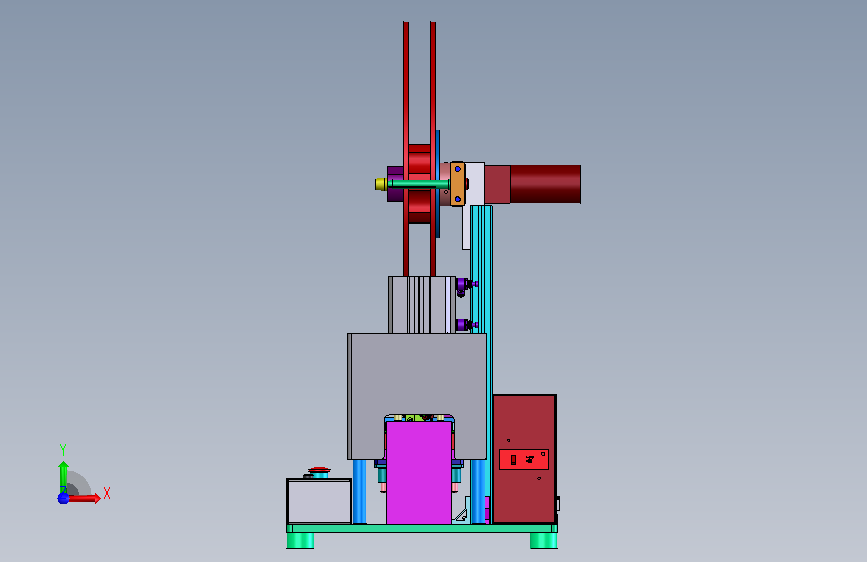Select the purple hub left of the reel
Screen dimensions: 867x562
[x=395, y=184]
